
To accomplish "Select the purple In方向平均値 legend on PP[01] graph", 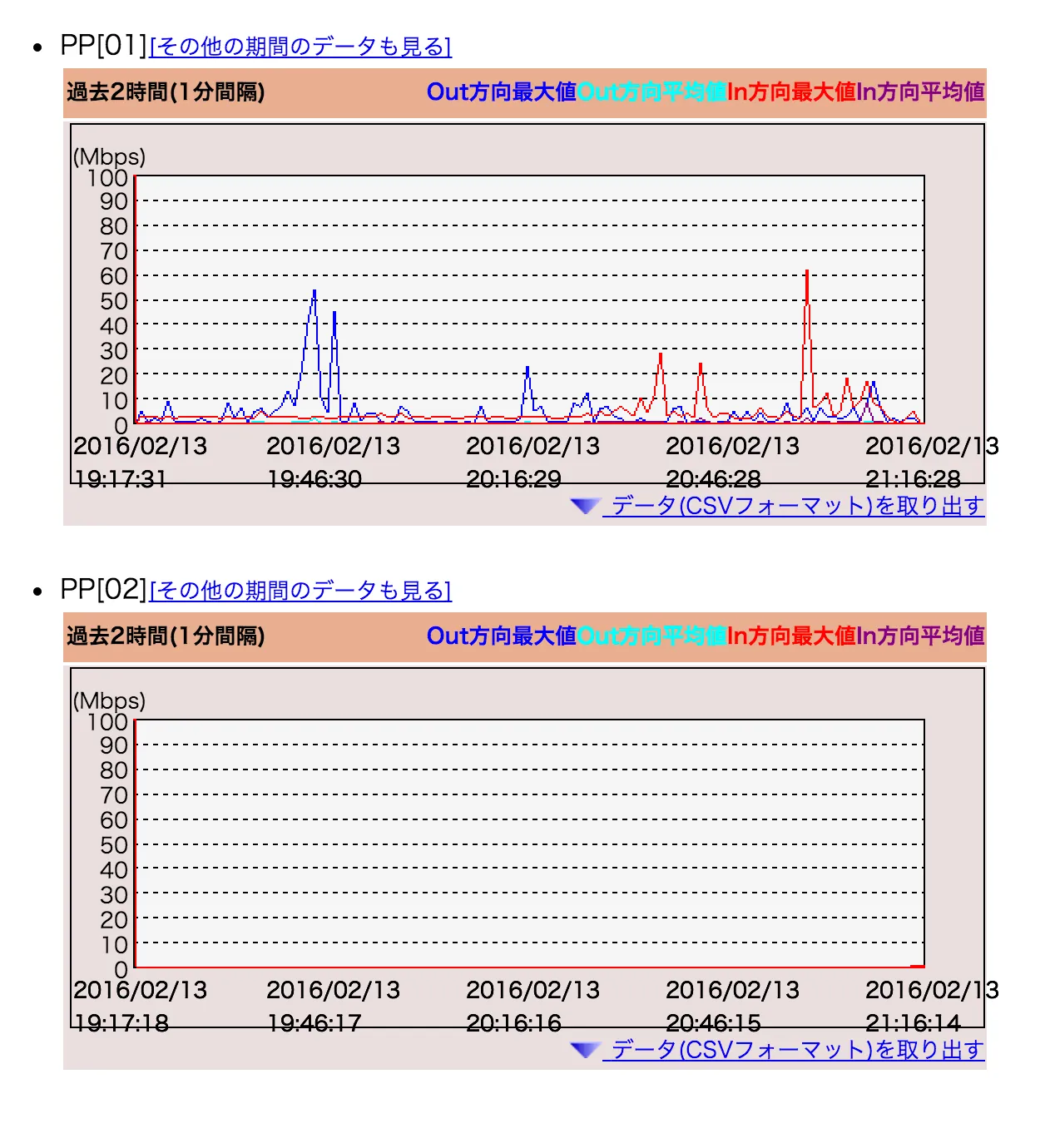I will pos(919,93).
